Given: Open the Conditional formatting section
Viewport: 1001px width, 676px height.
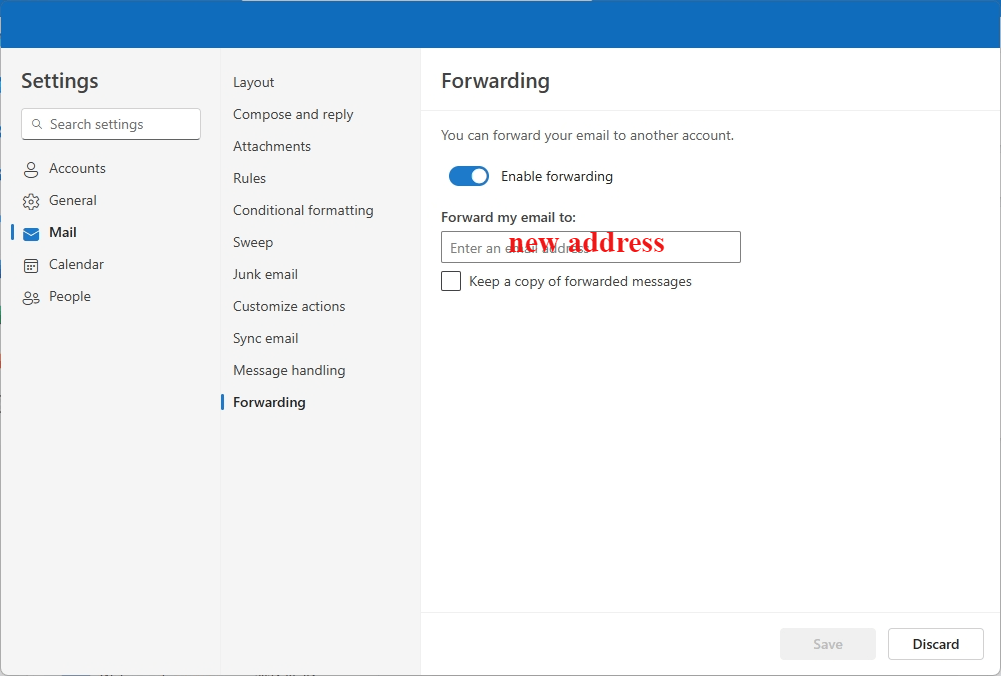Looking at the screenshot, I should point(303,210).
